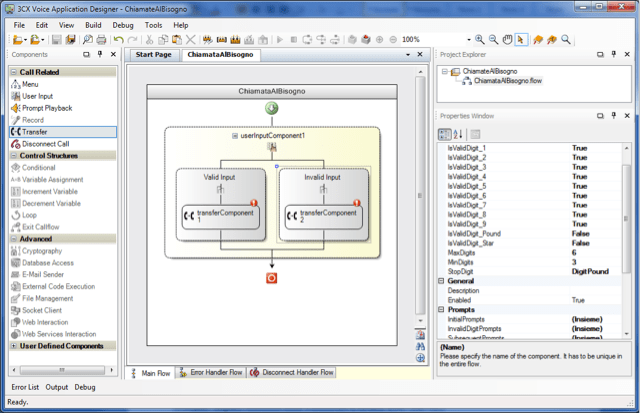Expand the User Defined Components section
The height and width of the screenshot is (414, 640).
pyautogui.click(x=13, y=346)
